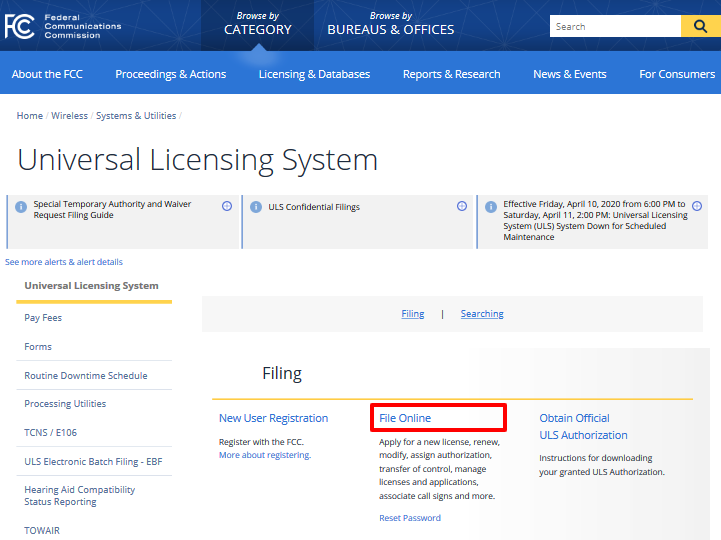Click info icon beside Special Temporary Authority alert
Image resolution: width=721 pixels, height=540 pixels.
point(21,207)
